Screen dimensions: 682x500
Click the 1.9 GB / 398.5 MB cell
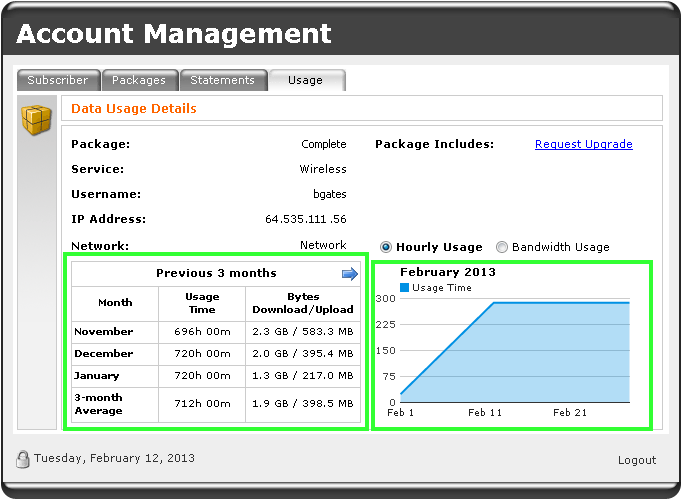tap(303, 404)
